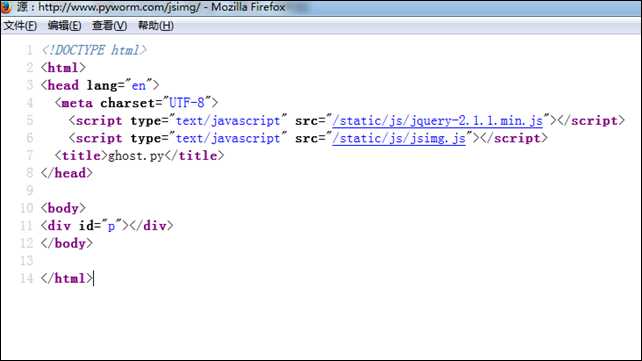Open the 编辑(E) menu
The width and height of the screenshot is (642, 361).
click(64, 26)
